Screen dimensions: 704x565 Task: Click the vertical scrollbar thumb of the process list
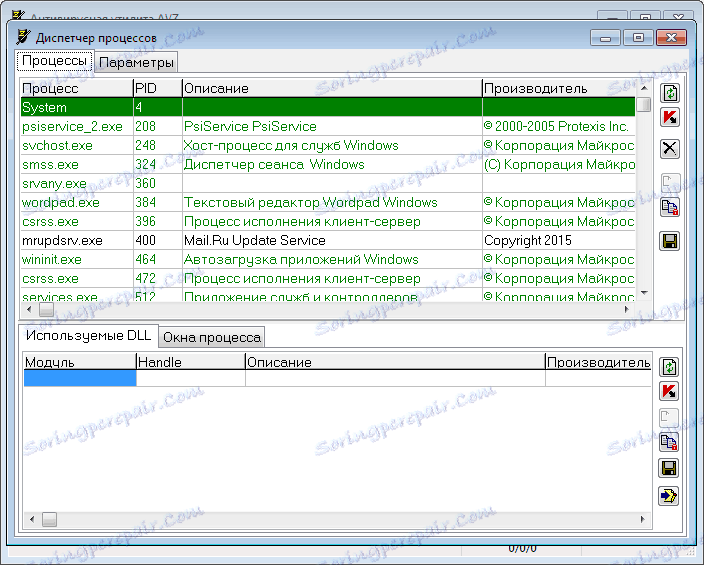pyautogui.click(x=644, y=104)
